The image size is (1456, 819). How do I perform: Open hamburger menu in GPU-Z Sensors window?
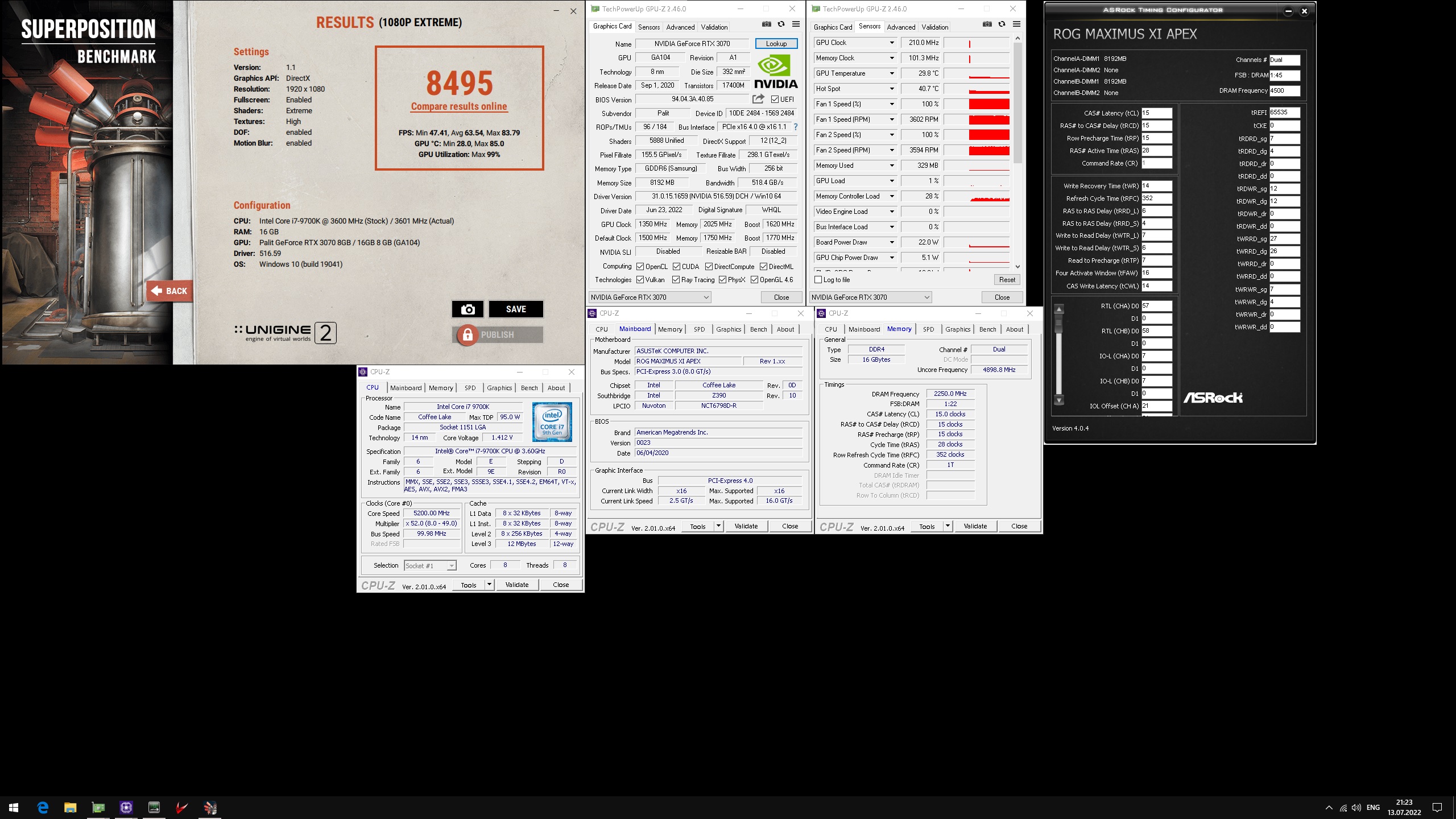click(1016, 24)
